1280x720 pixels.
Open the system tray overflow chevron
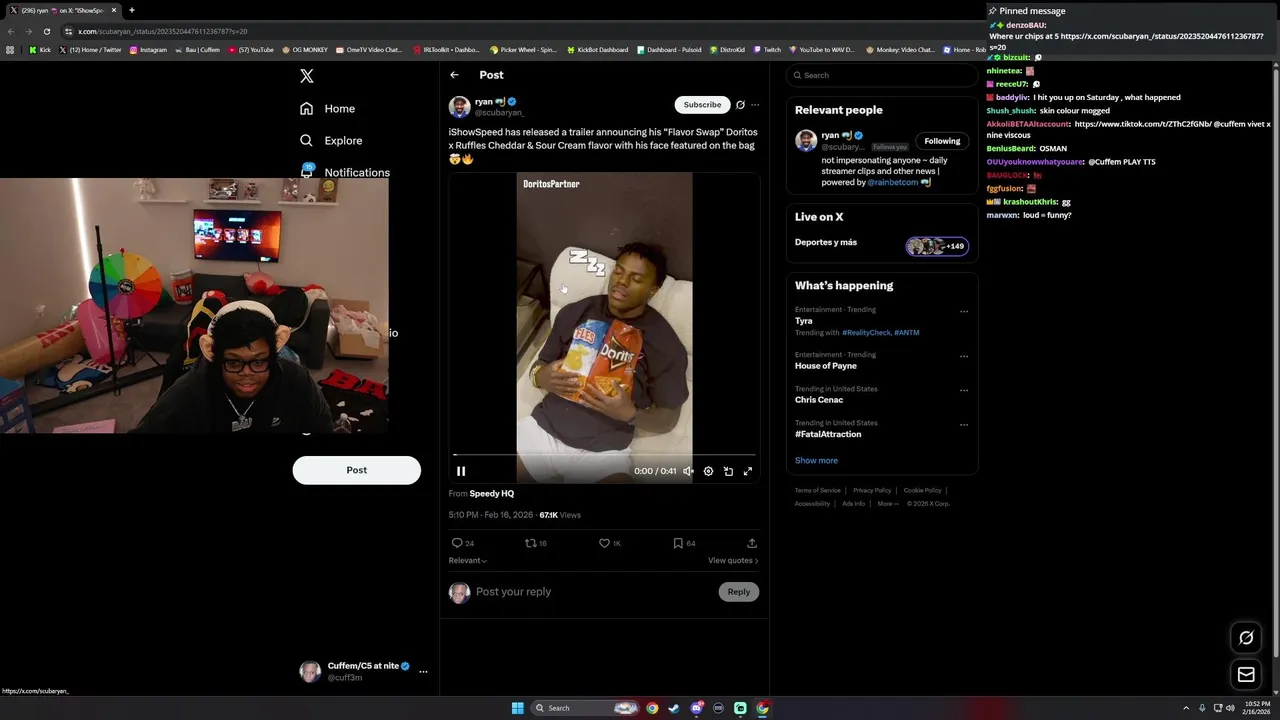point(1186,708)
